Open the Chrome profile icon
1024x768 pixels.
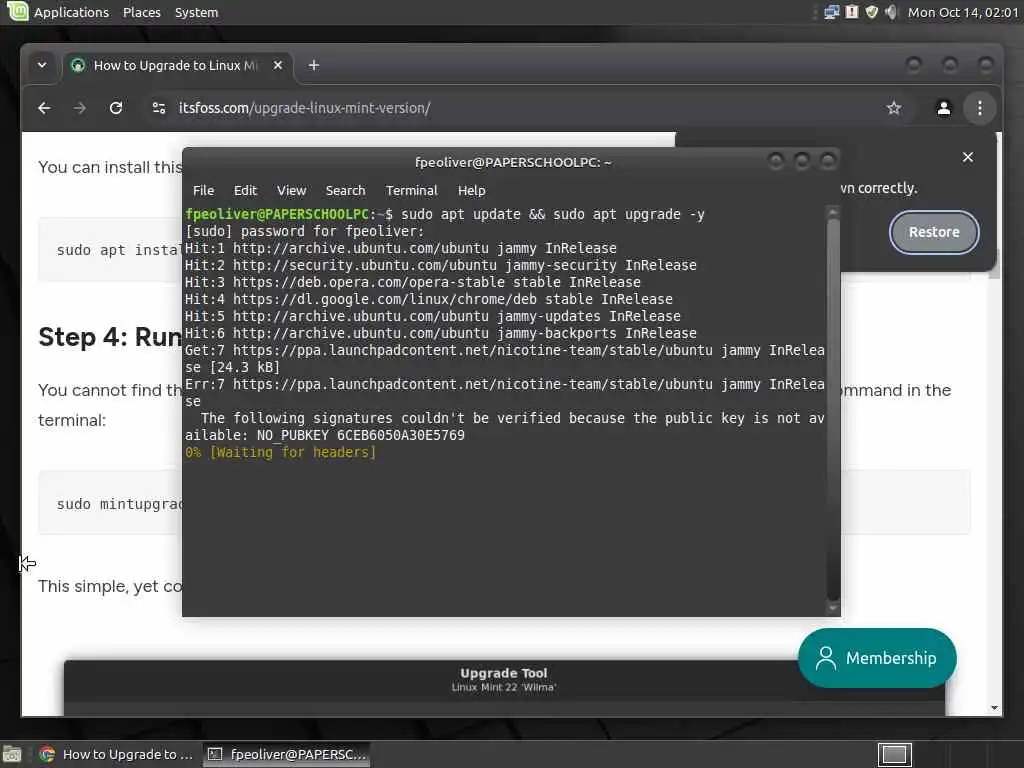click(x=943, y=108)
